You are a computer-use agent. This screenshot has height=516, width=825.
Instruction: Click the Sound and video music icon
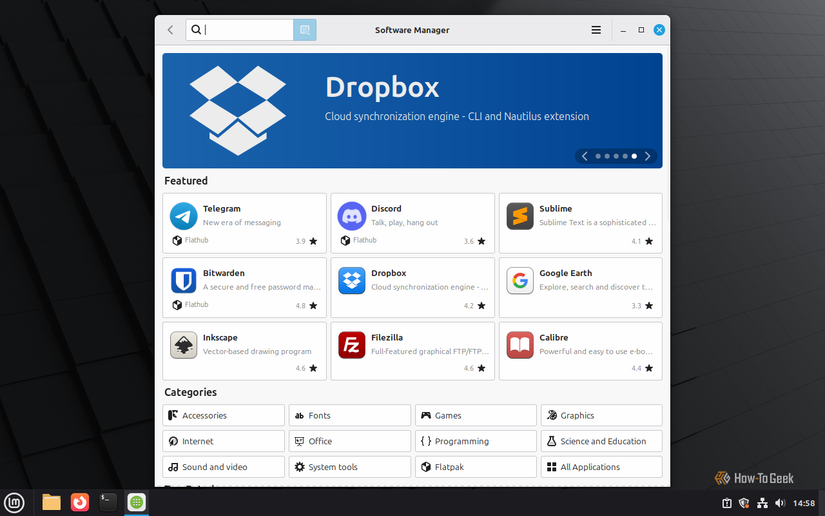pos(173,467)
